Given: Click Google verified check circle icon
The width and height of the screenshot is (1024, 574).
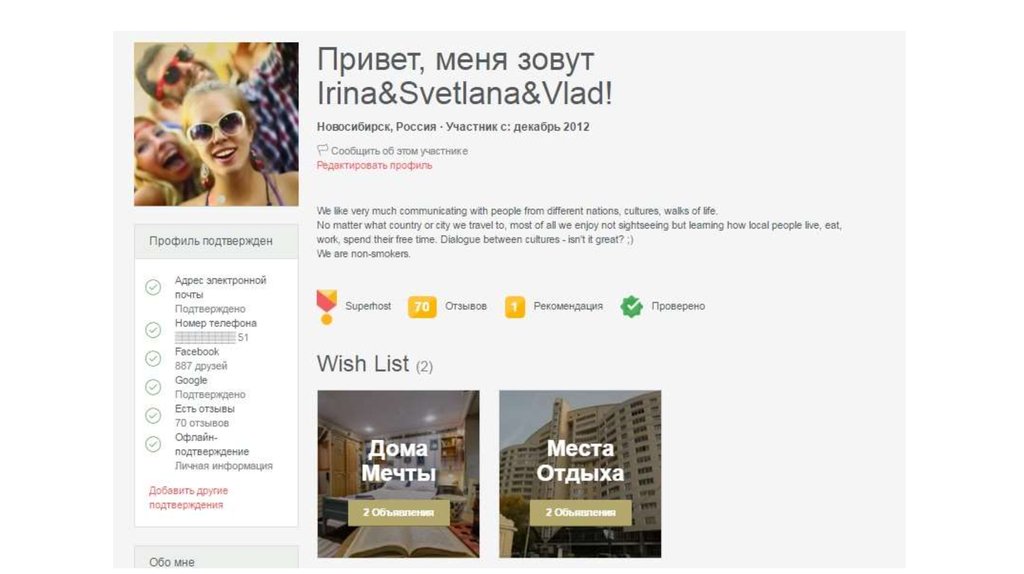Looking at the screenshot, I should (x=153, y=387).
